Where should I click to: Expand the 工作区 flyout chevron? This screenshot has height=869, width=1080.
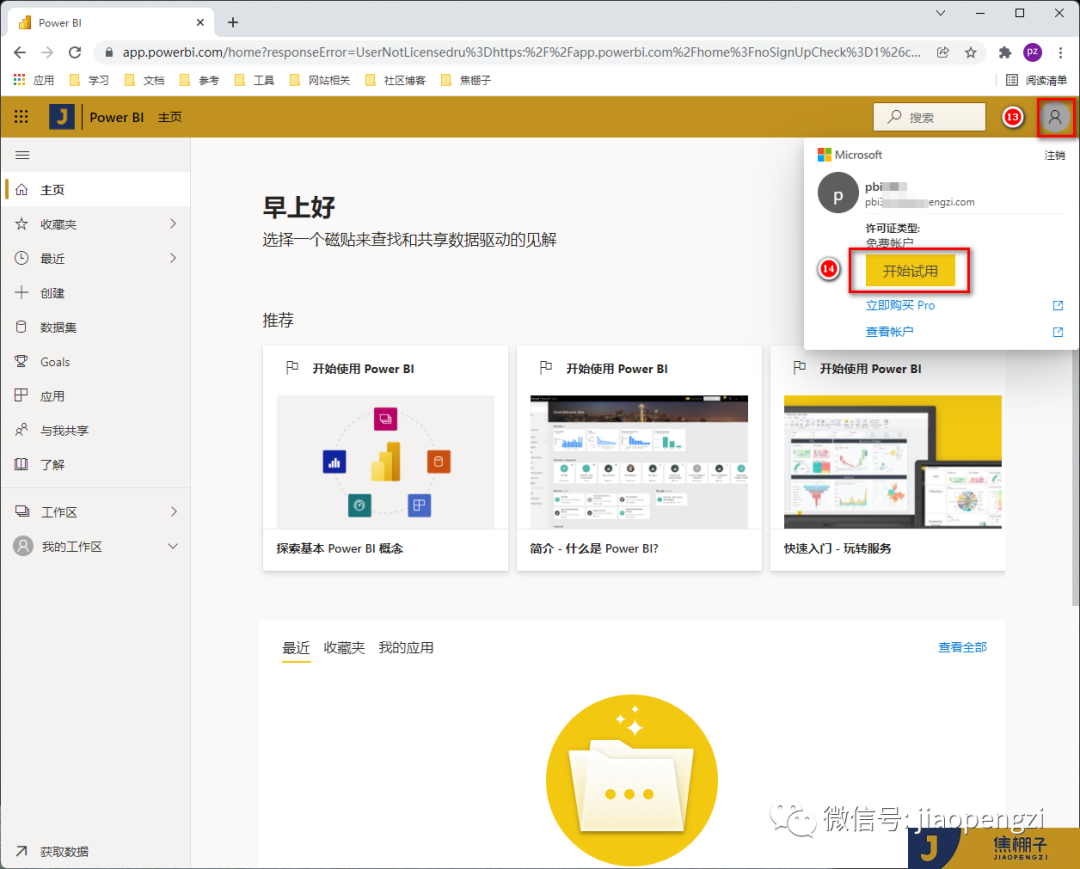tap(174, 511)
